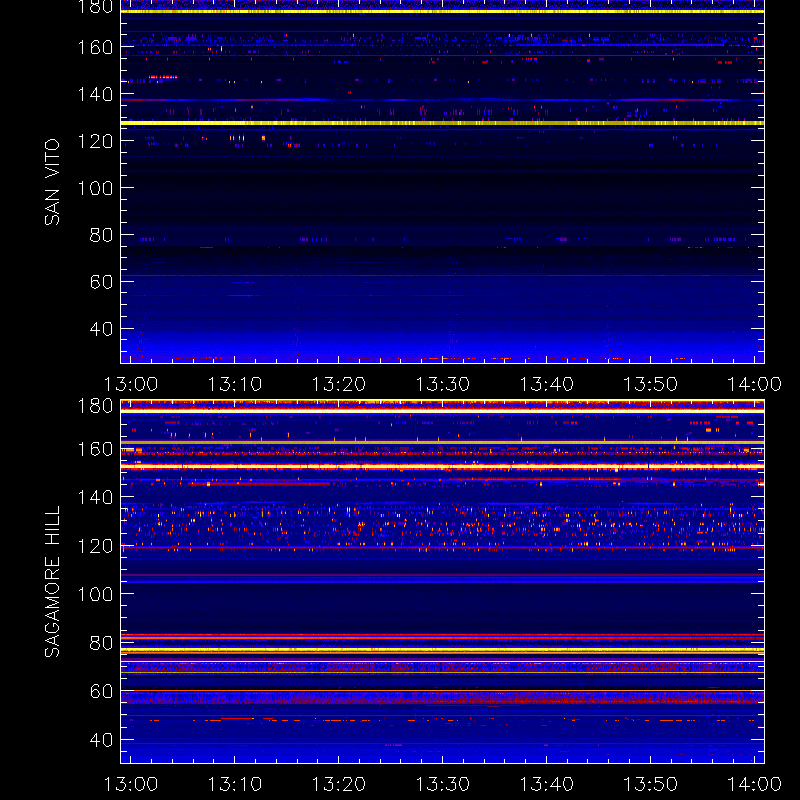This screenshot has width=800, height=800.
Task: Pick the 160 label on Sagamore Hill axis
Action: [95, 449]
